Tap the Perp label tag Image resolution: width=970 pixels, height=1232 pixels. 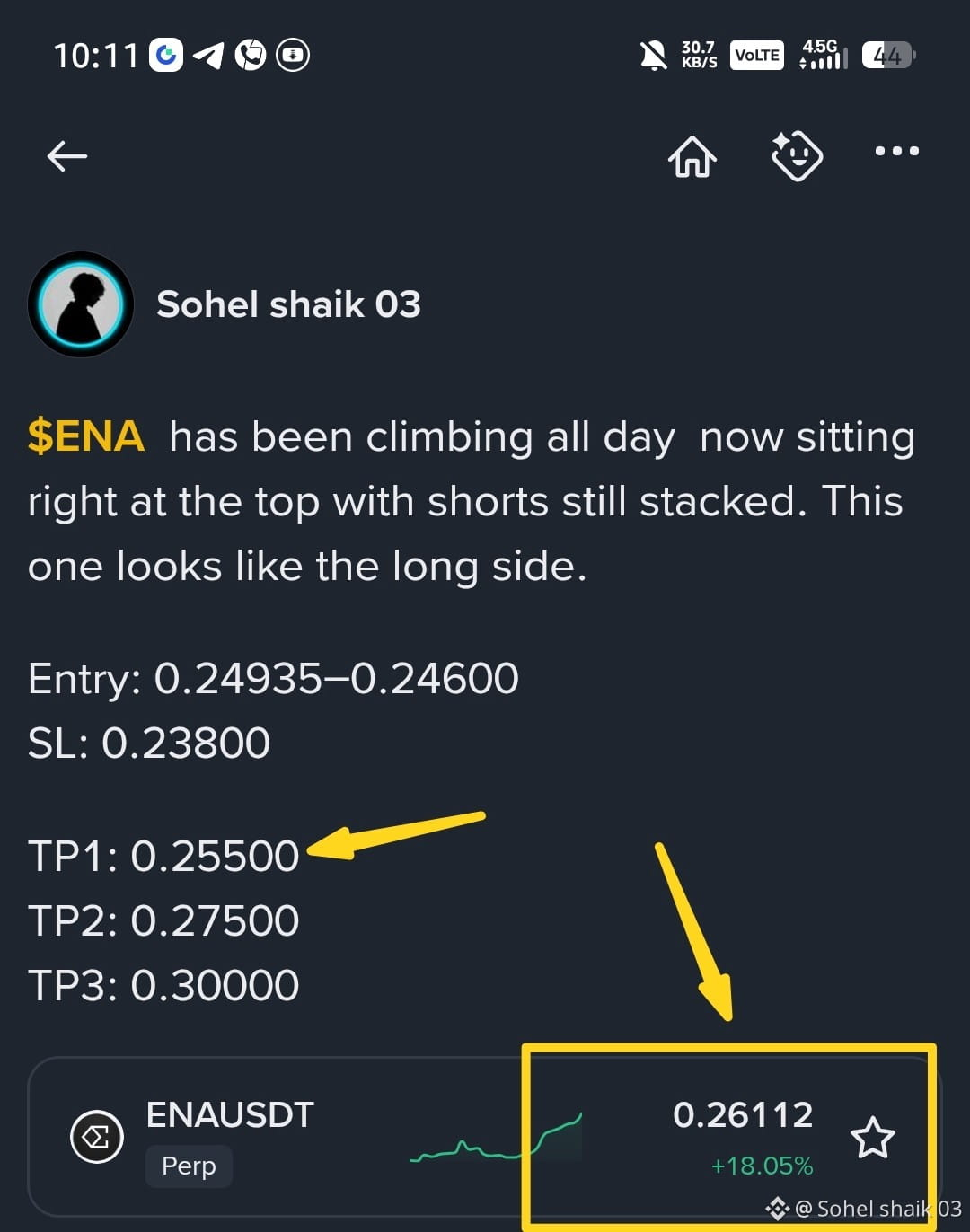point(189,1166)
